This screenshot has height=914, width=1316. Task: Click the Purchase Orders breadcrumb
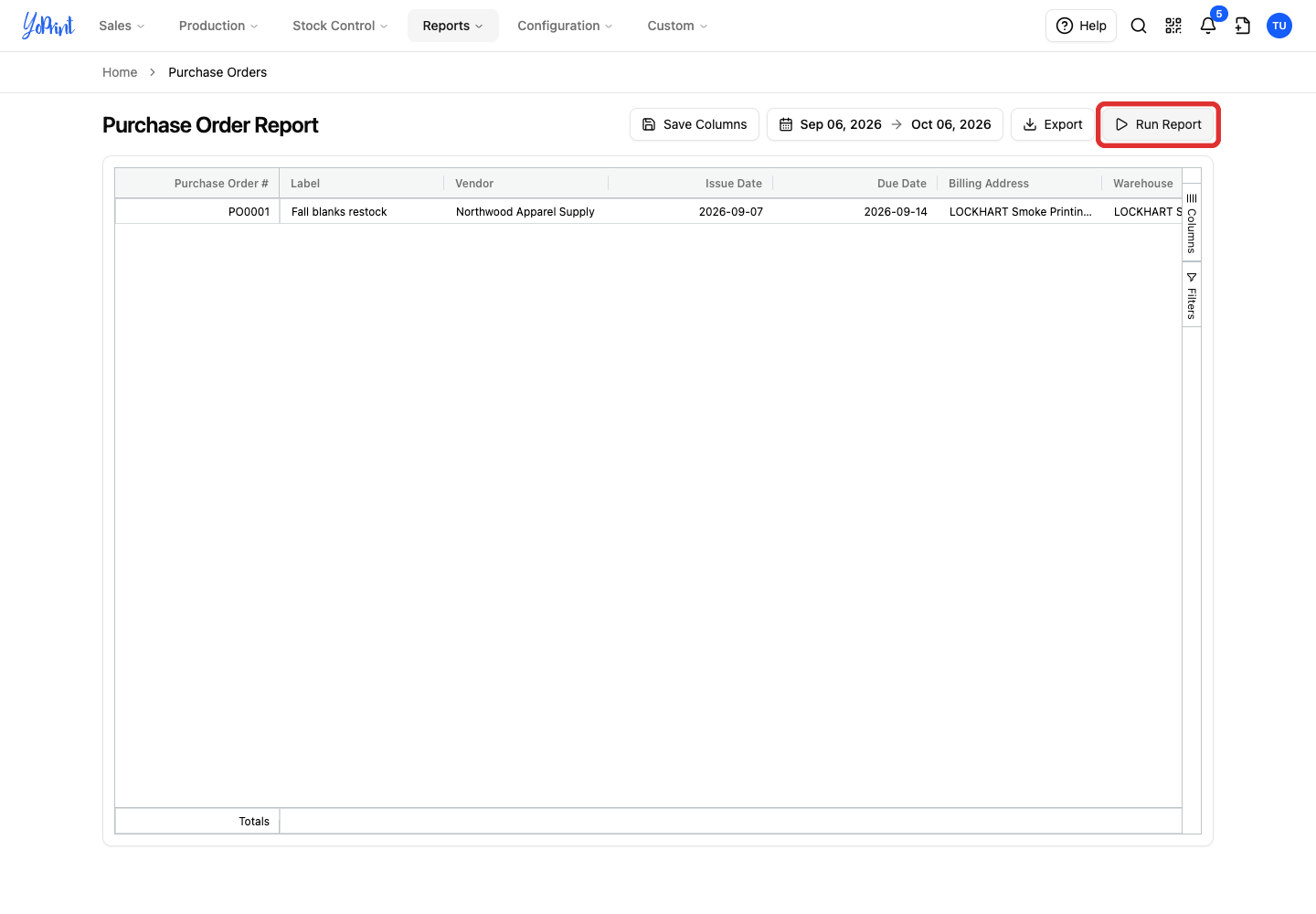pos(218,72)
